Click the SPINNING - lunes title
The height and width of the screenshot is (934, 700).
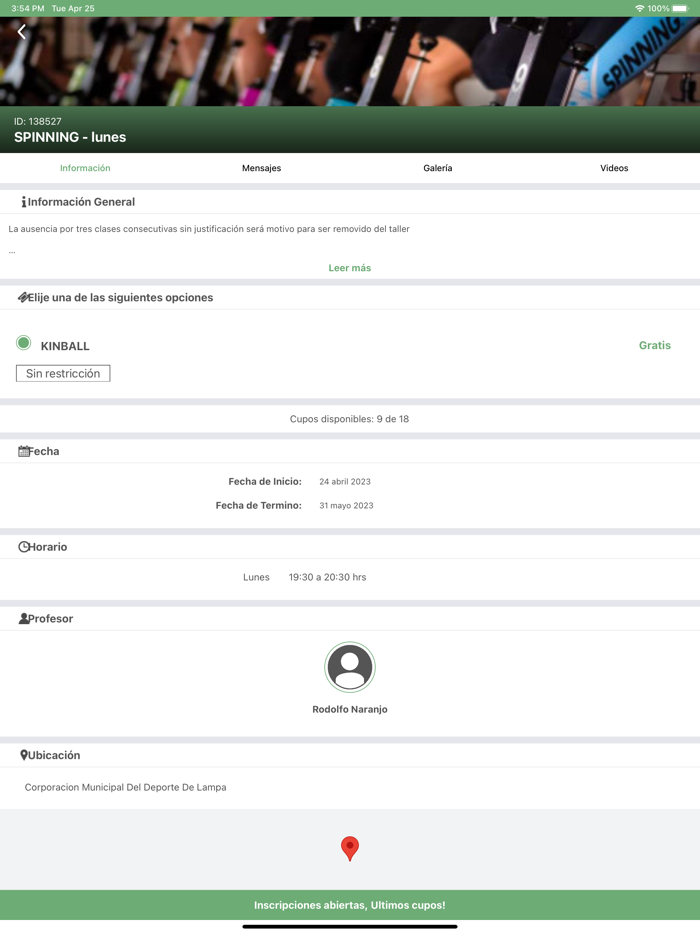pyautogui.click(x=70, y=137)
